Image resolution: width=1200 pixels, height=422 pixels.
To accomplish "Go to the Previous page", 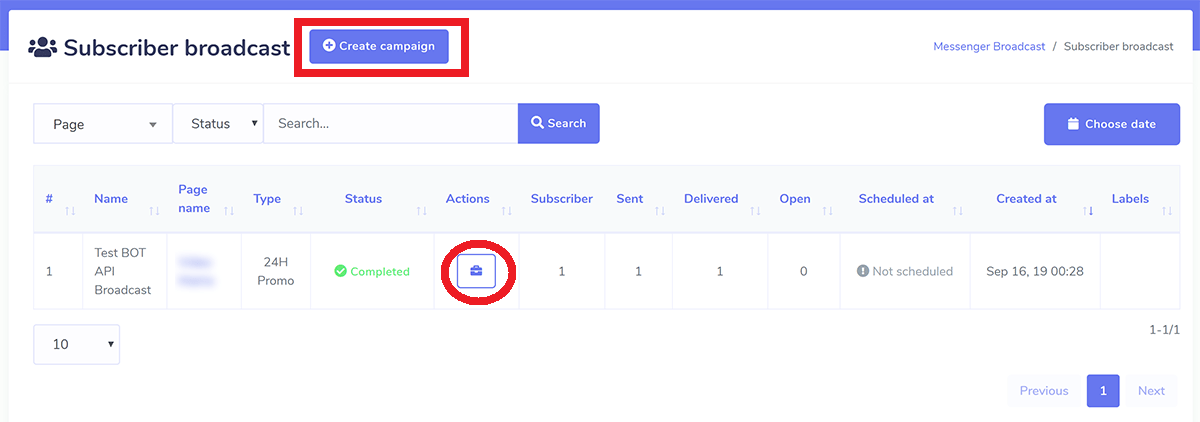I will [1044, 391].
